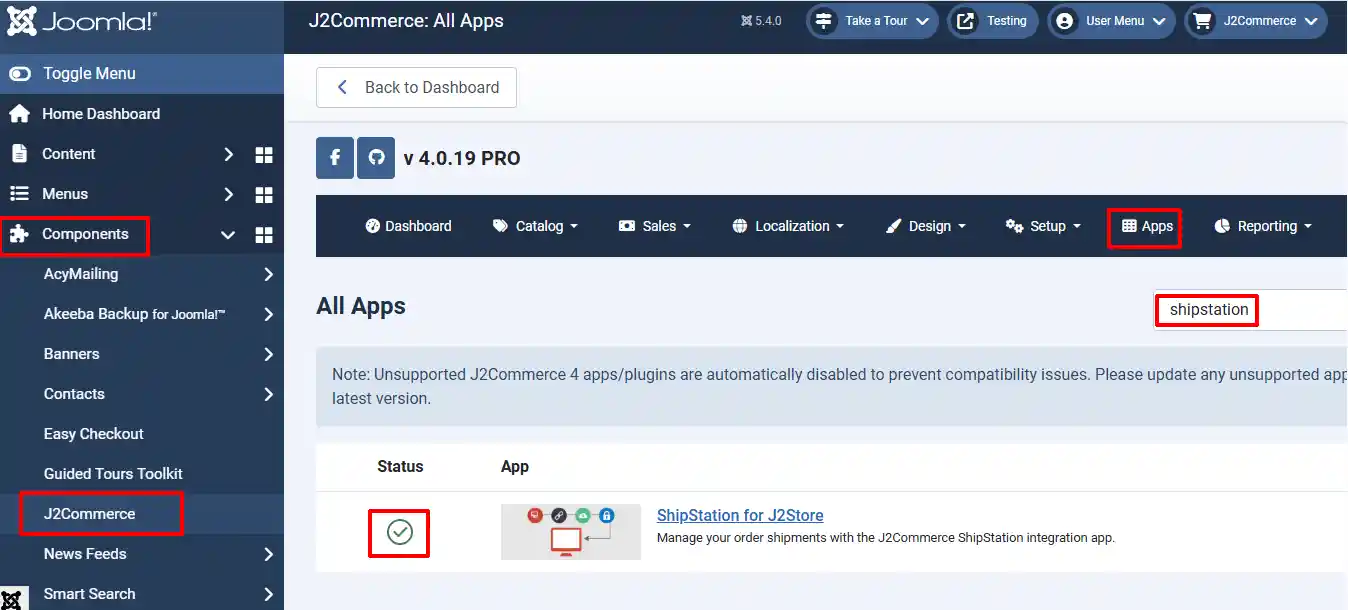
Task: Click the App column header
Action: click(x=515, y=467)
